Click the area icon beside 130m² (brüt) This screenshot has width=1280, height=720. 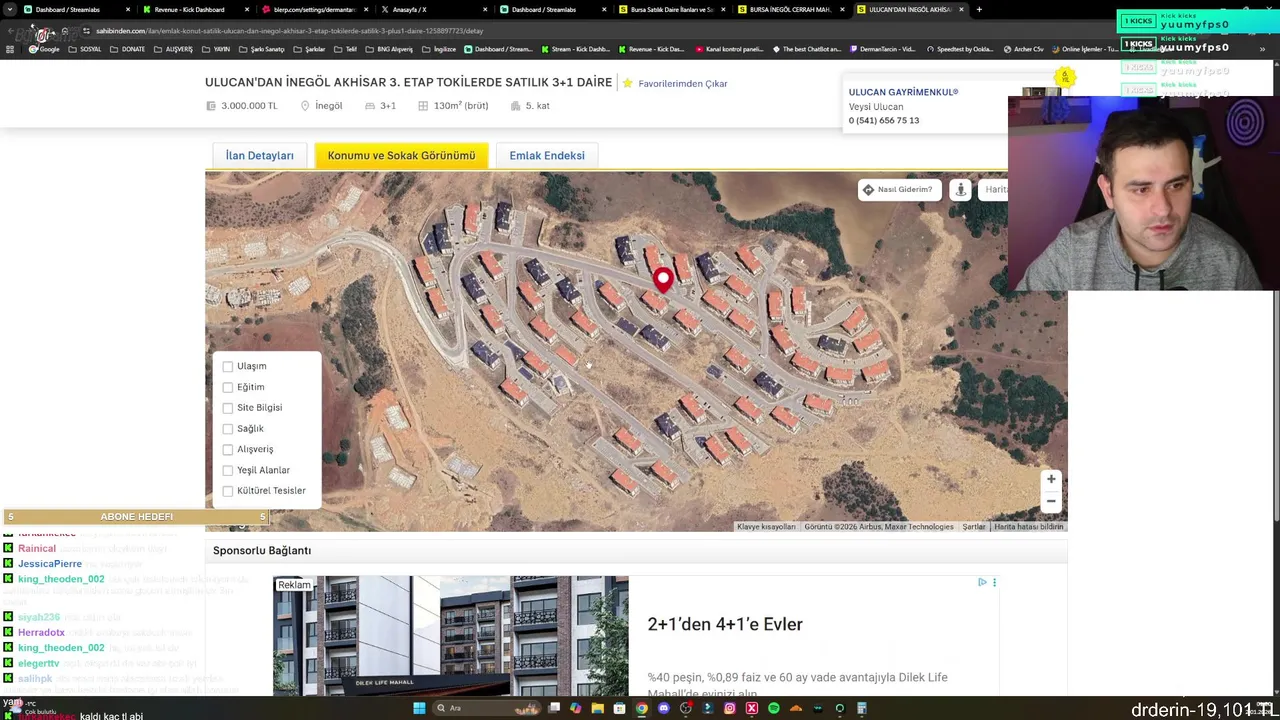point(423,106)
